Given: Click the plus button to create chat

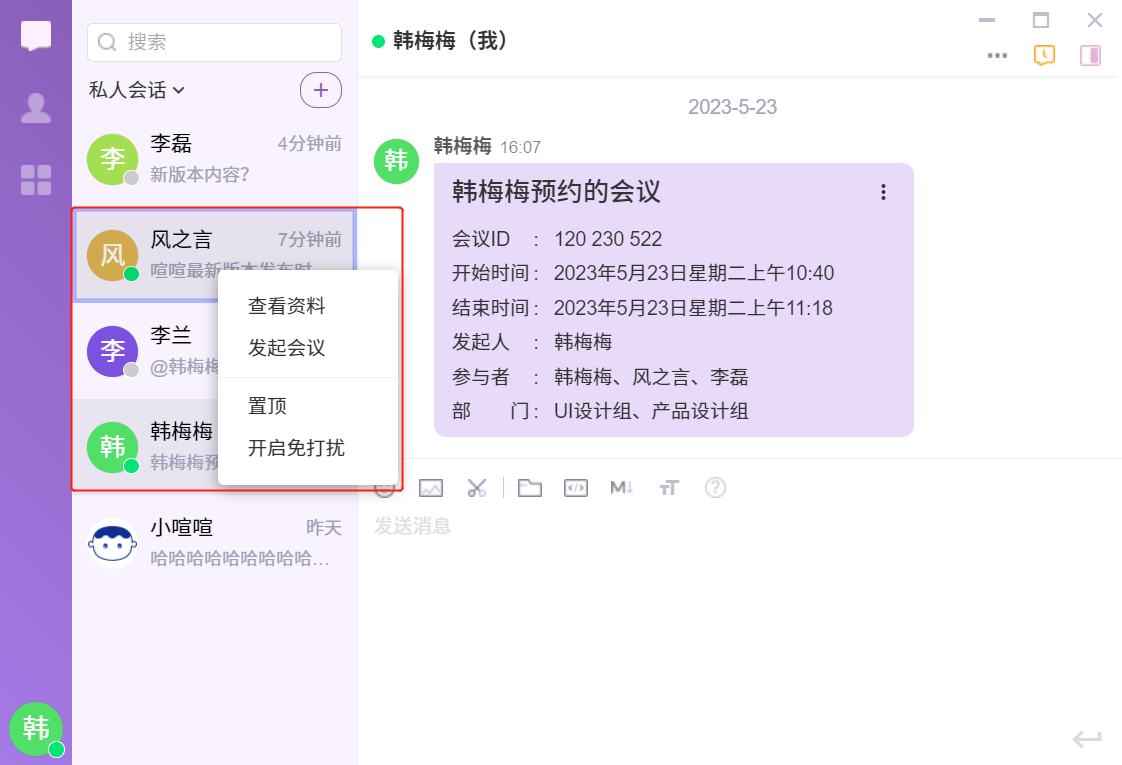Looking at the screenshot, I should pos(321,90).
